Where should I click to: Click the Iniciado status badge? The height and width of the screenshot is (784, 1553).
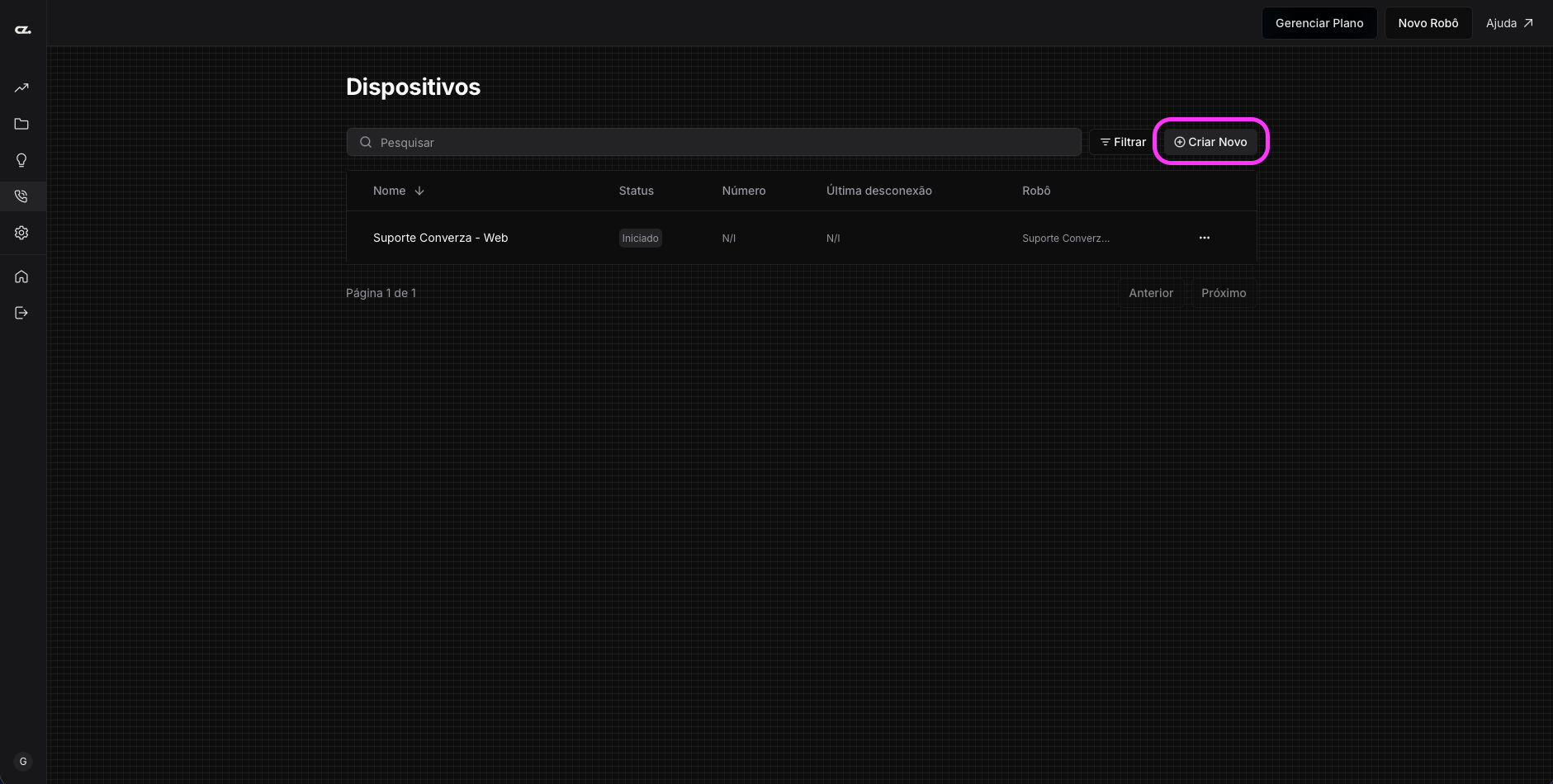coord(641,238)
